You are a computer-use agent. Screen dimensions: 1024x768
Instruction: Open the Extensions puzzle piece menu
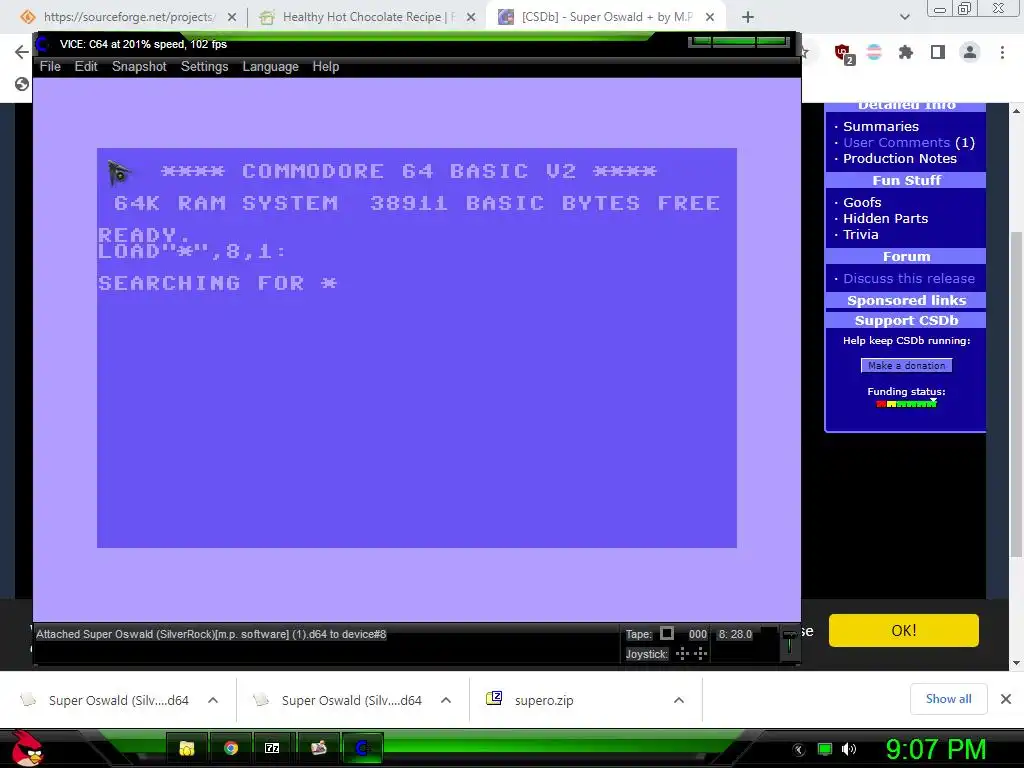(x=905, y=52)
